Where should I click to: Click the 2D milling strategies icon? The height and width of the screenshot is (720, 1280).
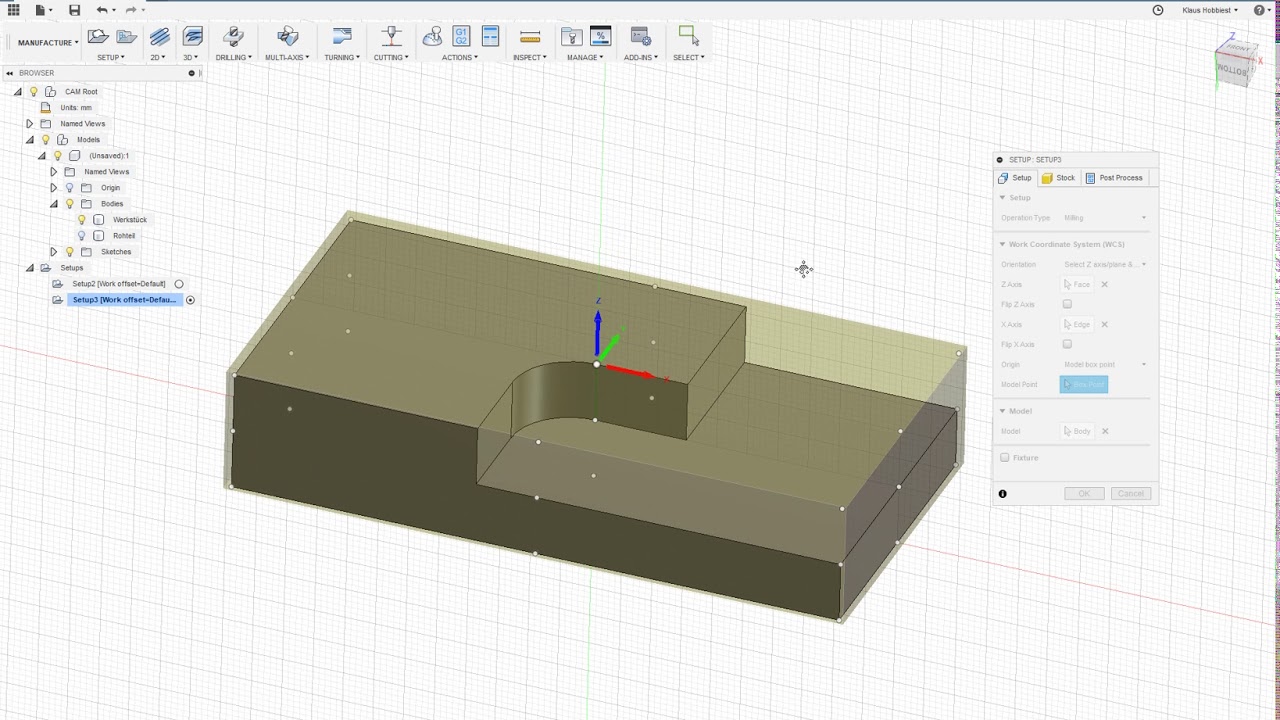[x=160, y=37]
